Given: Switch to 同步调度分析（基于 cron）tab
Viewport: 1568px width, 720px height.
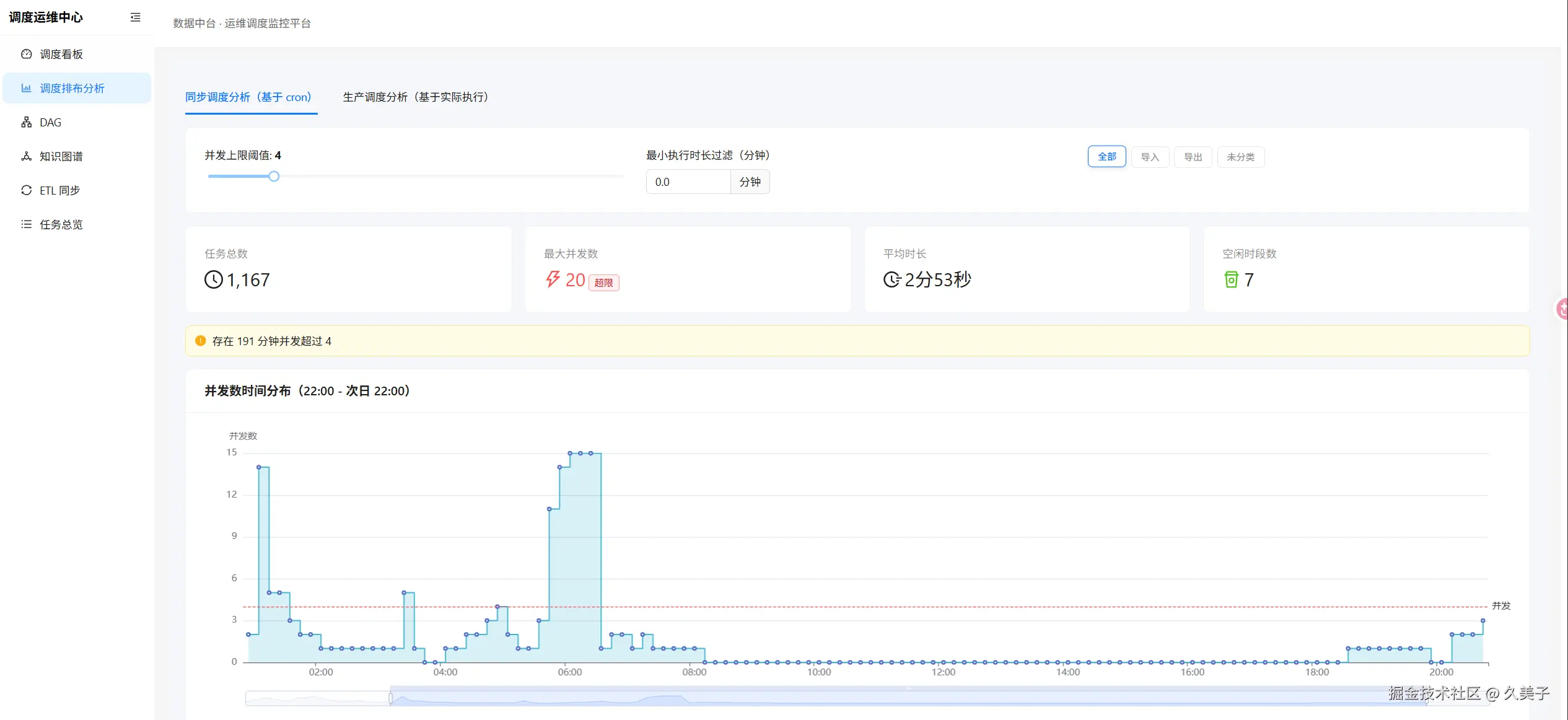Looking at the screenshot, I should coord(251,97).
